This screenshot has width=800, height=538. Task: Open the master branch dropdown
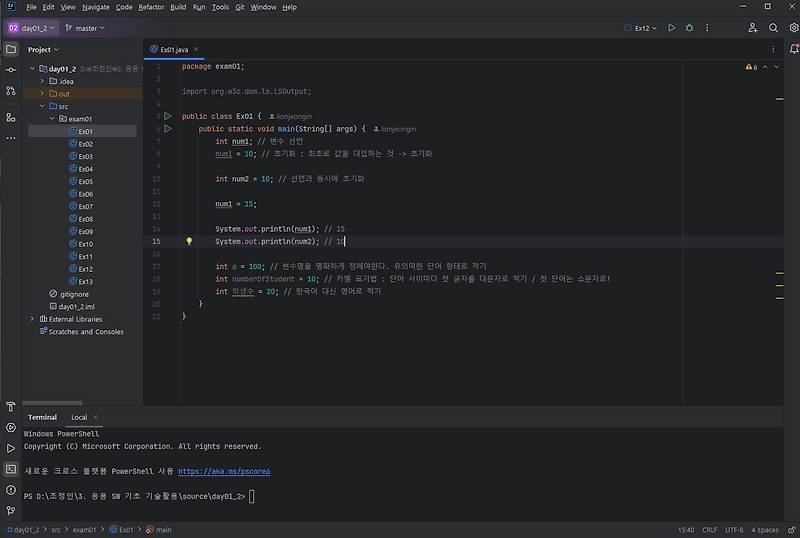pos(85,28)
